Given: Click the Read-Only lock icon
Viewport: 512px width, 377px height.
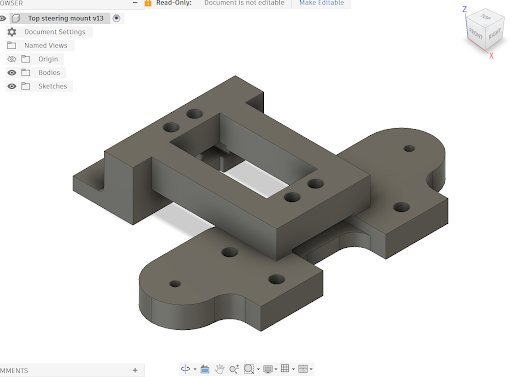Looking at the screenshot, I should coord(148,3).
